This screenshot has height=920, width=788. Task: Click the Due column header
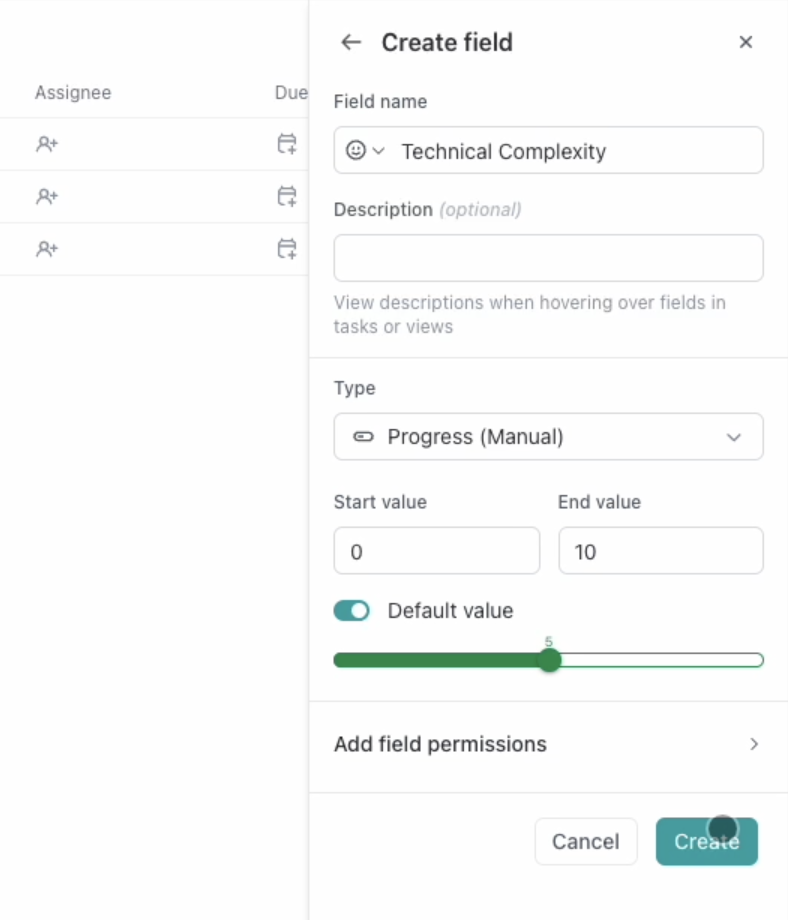click(291, 93)
